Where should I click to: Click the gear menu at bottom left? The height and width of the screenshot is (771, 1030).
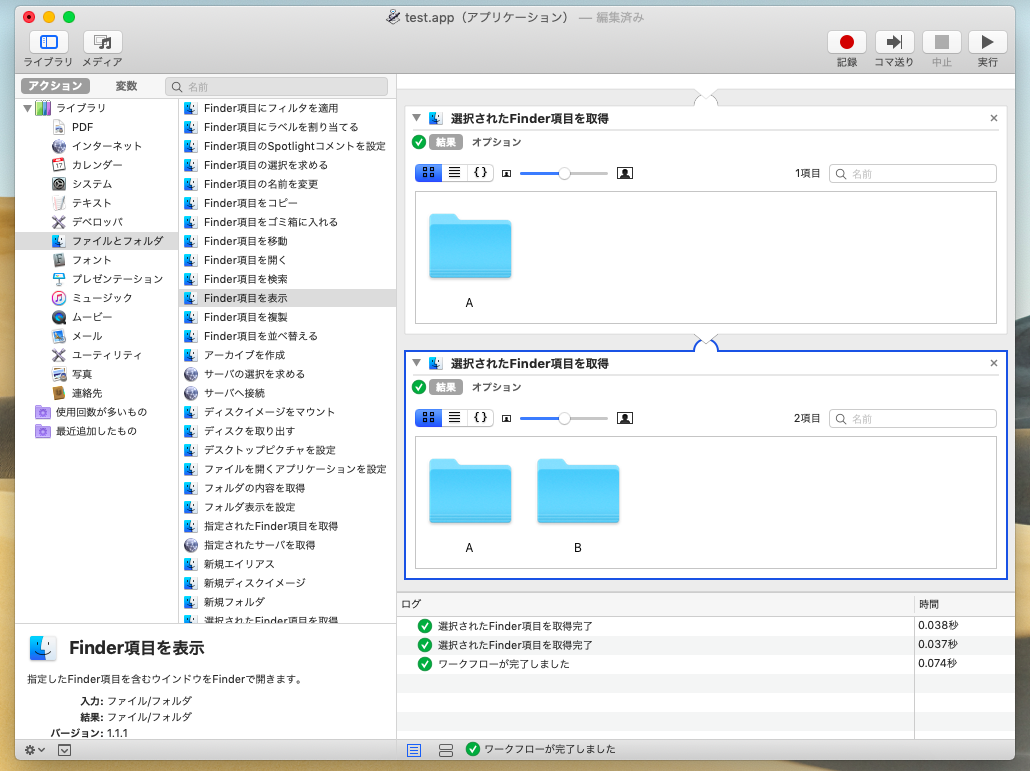click(35, 750)
